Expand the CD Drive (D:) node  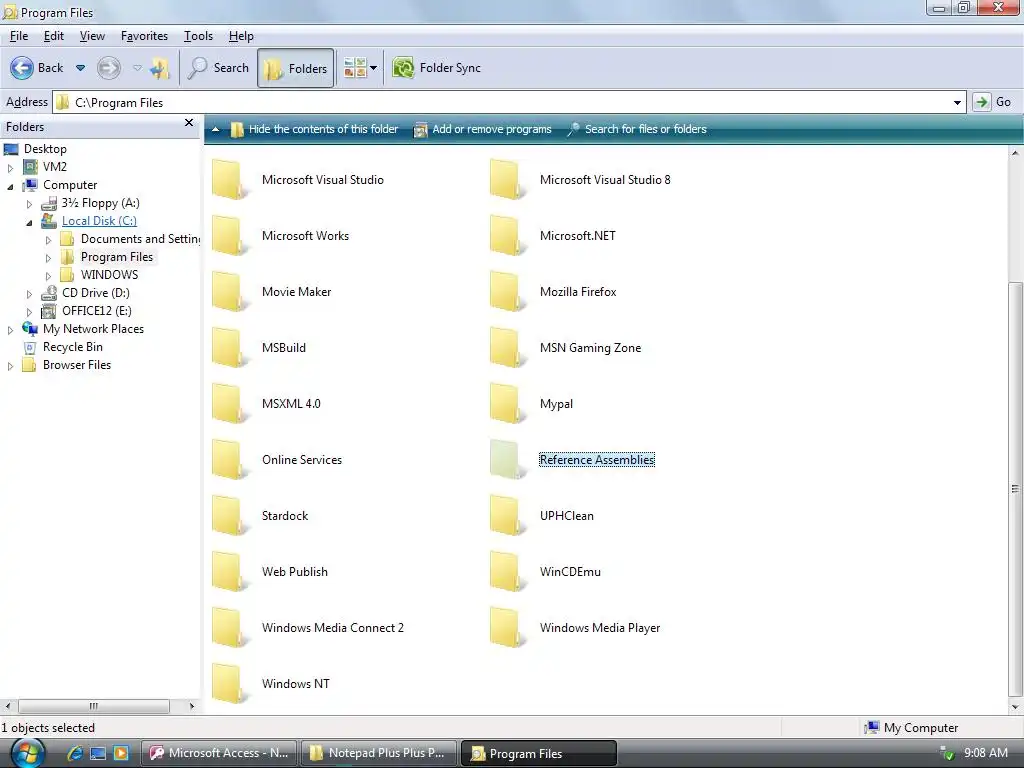tap(29, 294)
